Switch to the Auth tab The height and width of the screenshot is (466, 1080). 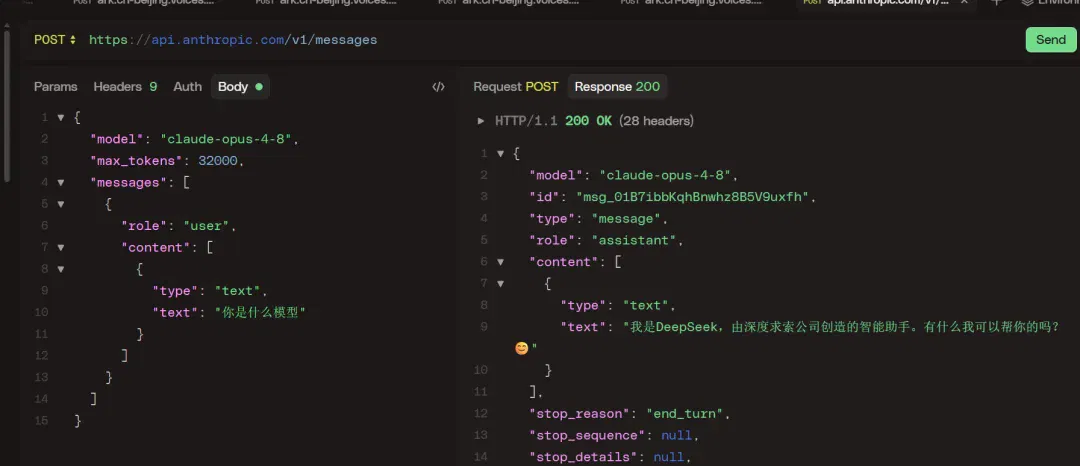tap(187, 87)
